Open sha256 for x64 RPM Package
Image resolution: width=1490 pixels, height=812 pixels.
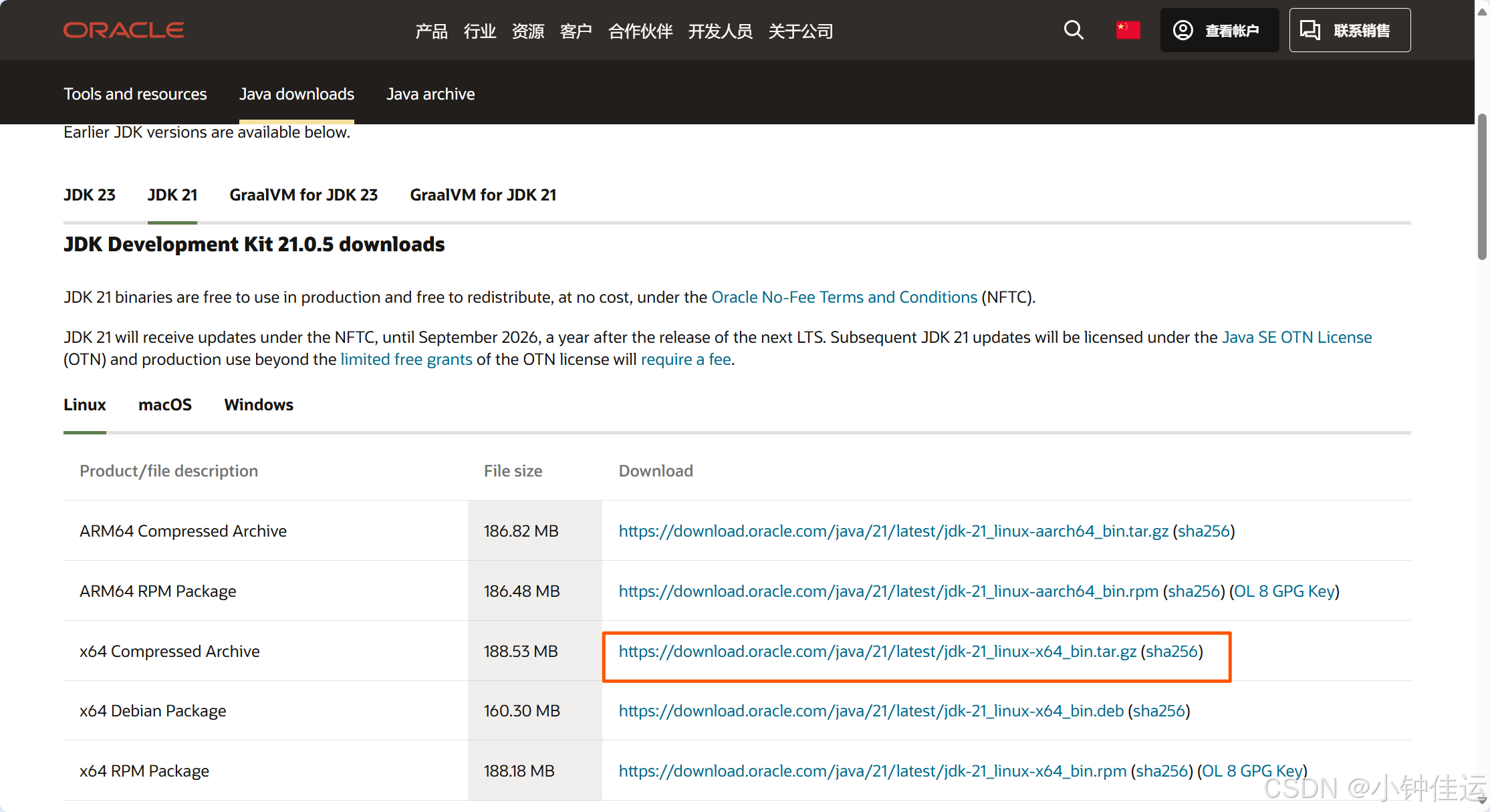[x=1162, y=771]
